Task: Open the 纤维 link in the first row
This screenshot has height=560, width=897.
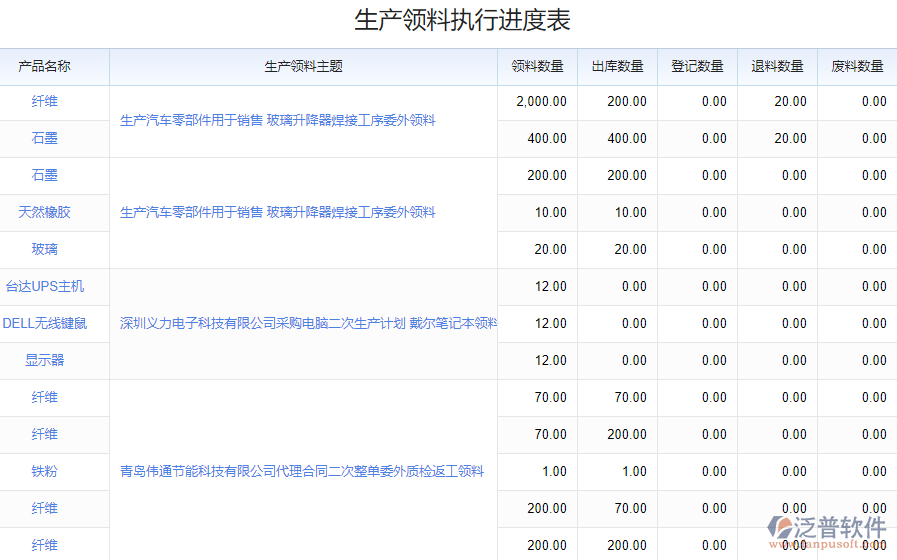Action: (45, 101)
